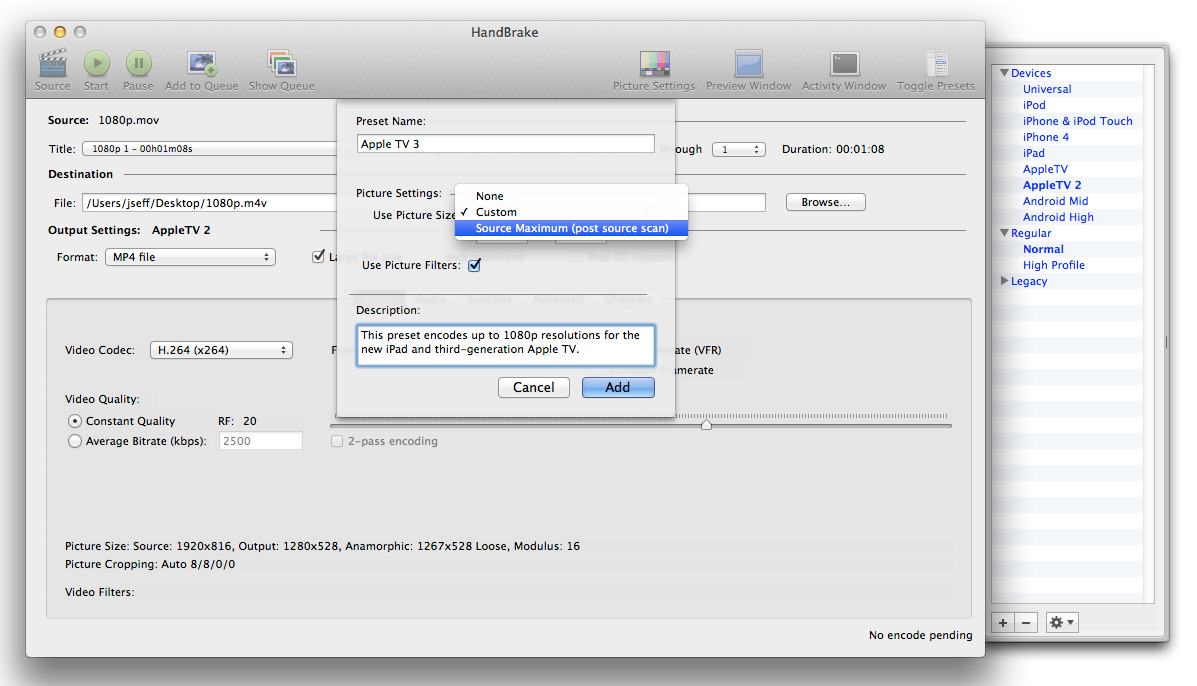Viewport: 1197px width, 686px height.
Task: Toggle the Use Picture Filters checkbox
Action: point(474,266)
